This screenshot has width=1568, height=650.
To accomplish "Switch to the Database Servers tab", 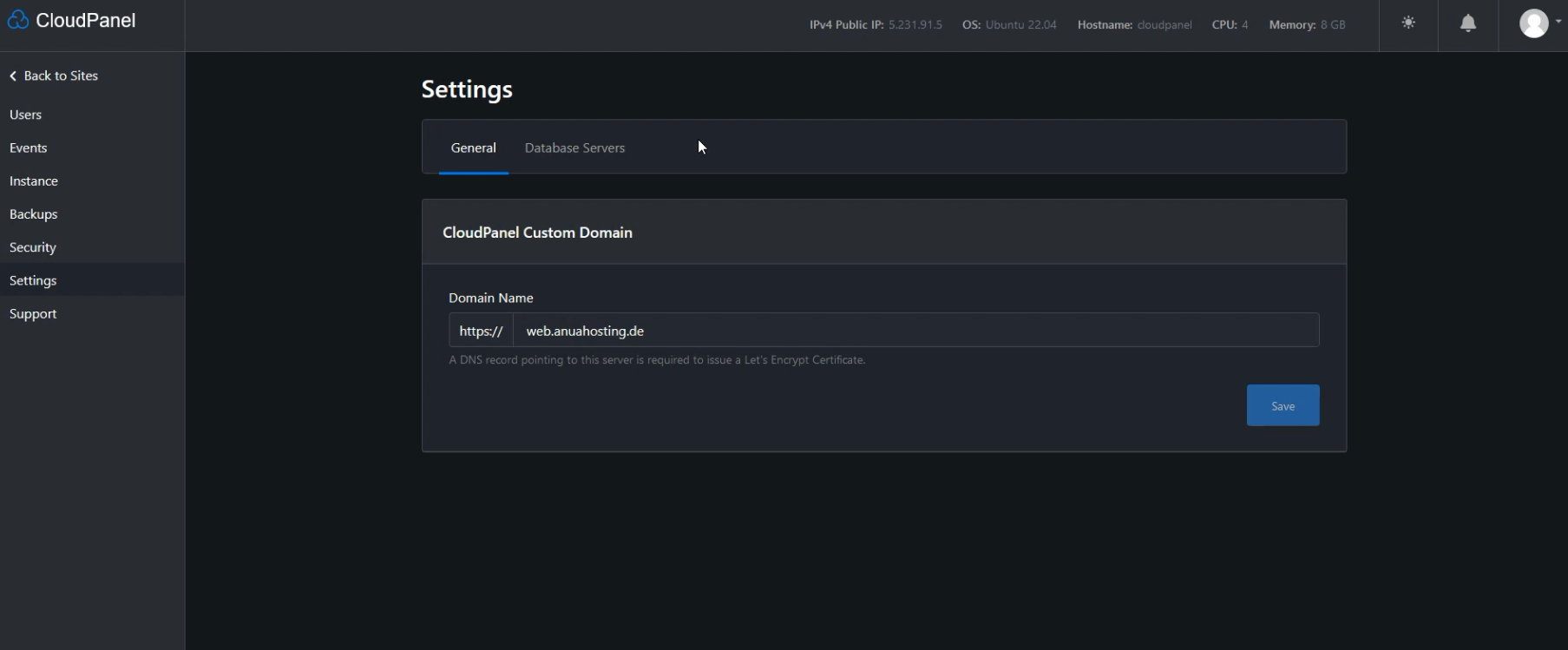I will tap(574, 148).
